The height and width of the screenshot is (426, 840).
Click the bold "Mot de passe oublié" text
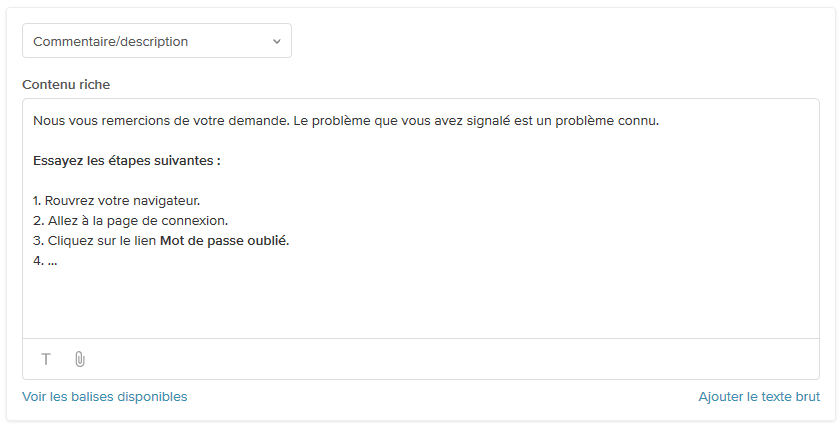click(x=223, y=240)
